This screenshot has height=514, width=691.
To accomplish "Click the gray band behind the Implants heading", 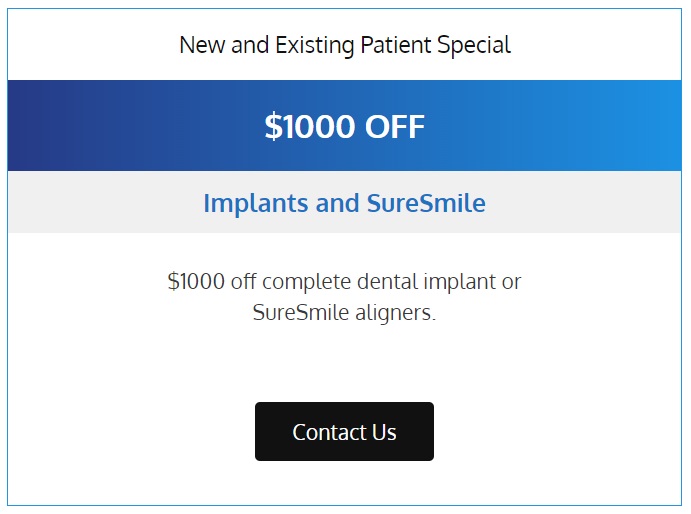I will click(x=110, y=202).
